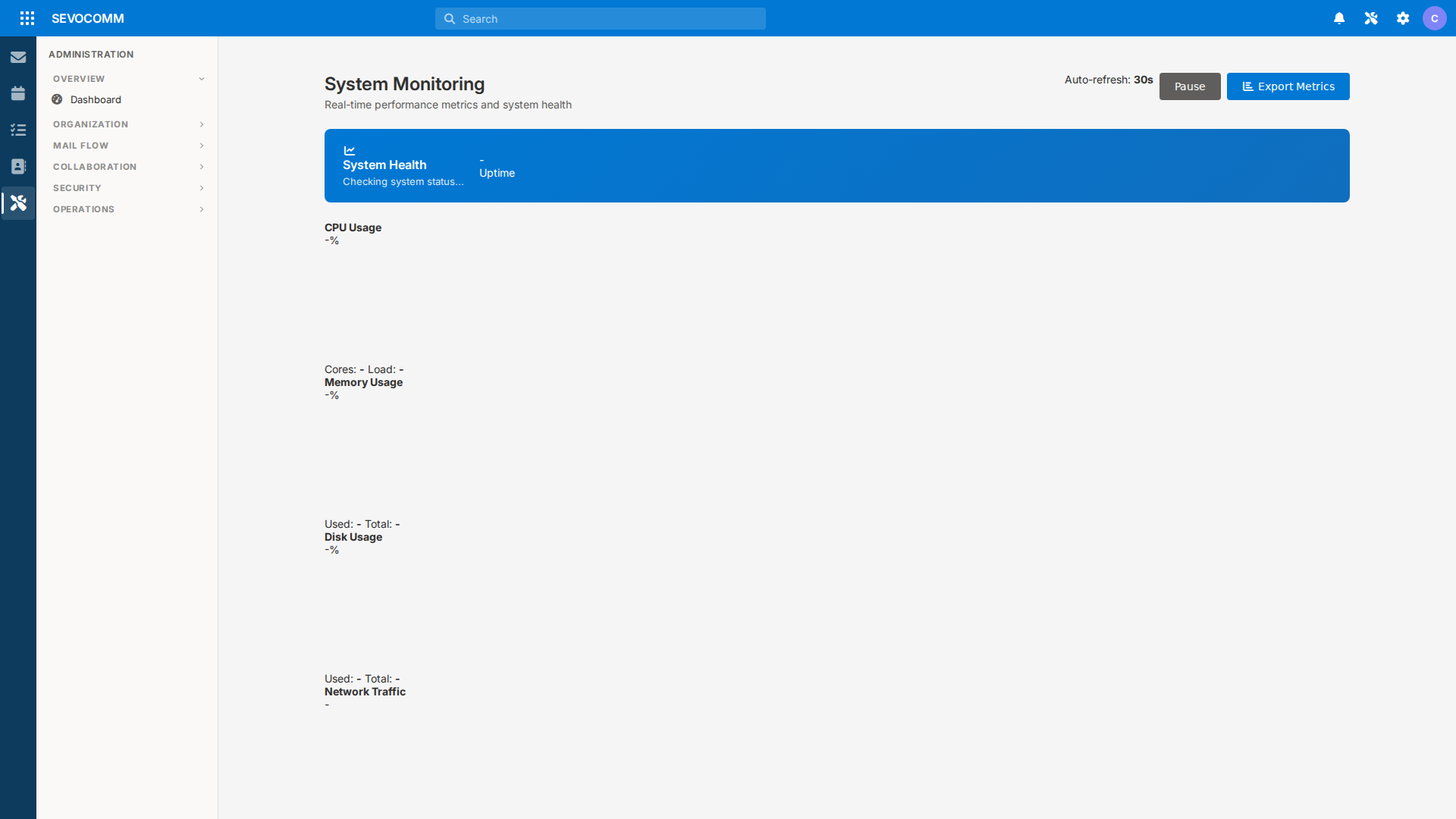Open the Contacts address book icon

[18, 166]
